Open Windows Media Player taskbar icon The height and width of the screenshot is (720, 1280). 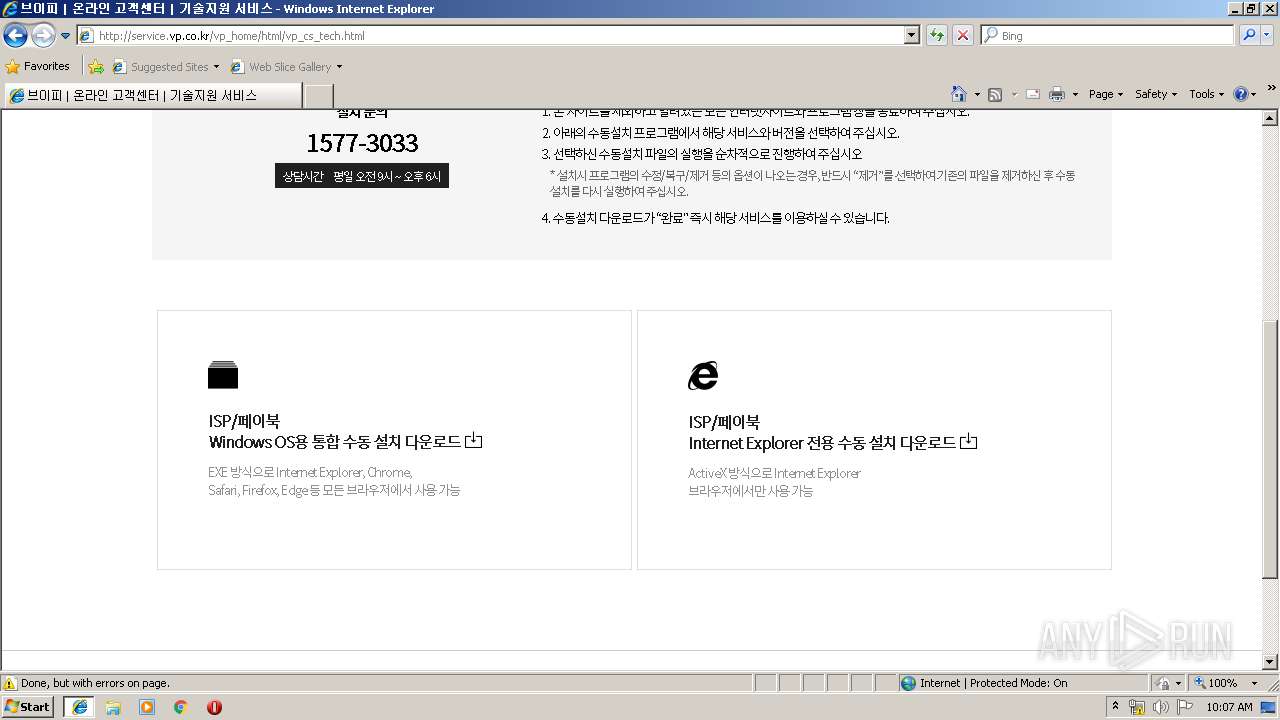[147, 707]
